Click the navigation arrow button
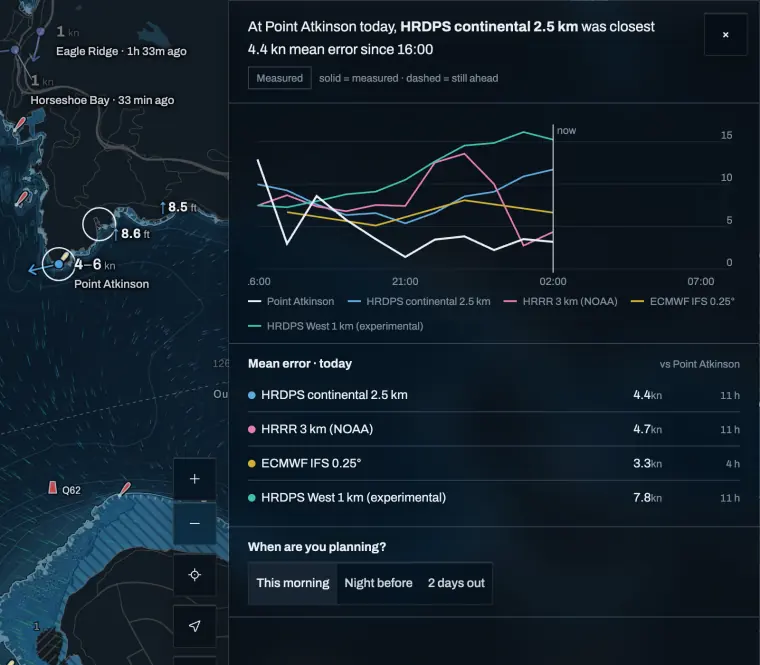 pyautogui.click(x=194, y=626)
